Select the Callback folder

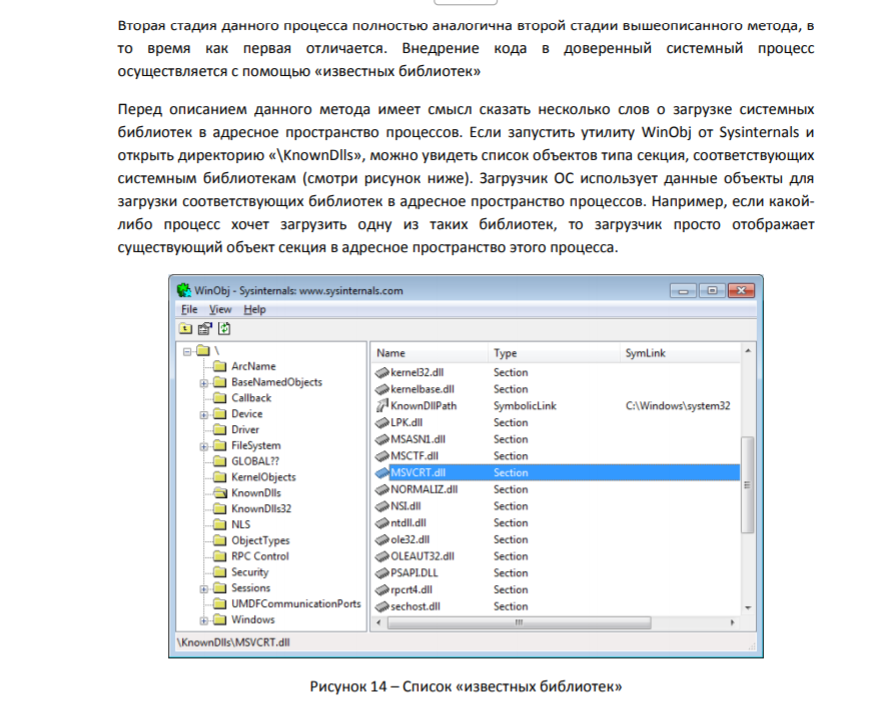(x=251, y=398)
